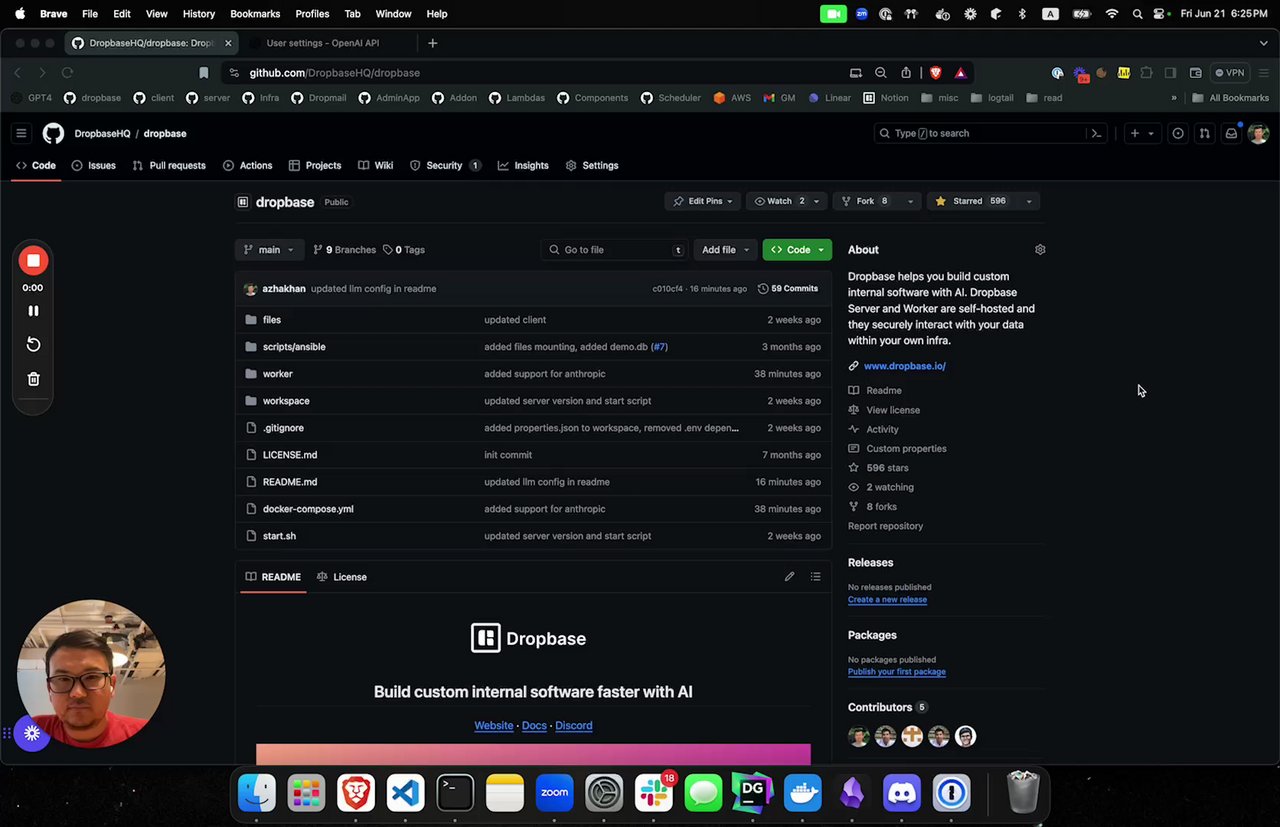Open the user avatar menu

pyautogui.click(x=1258, y=133)
